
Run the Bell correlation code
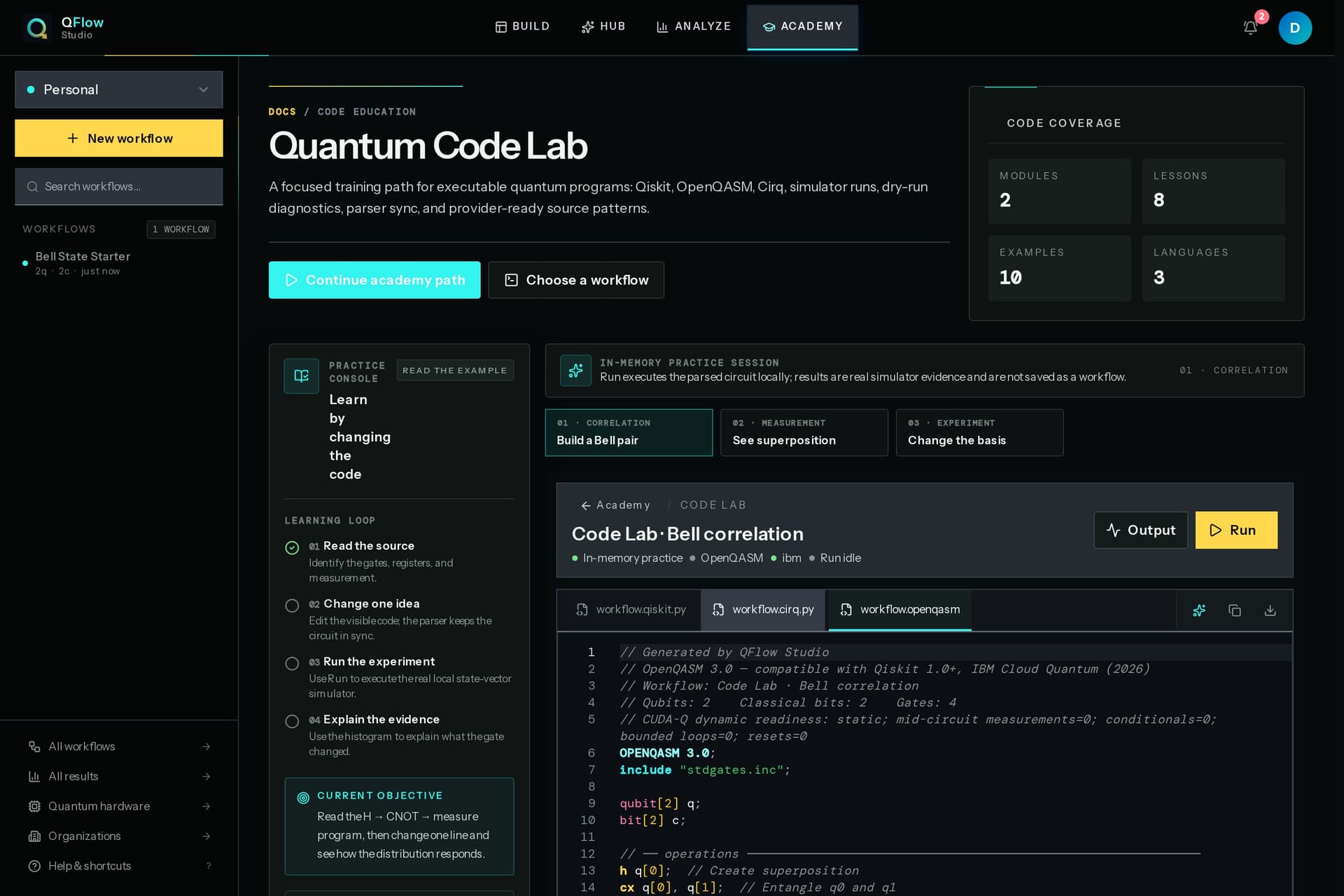point(1236,530)
